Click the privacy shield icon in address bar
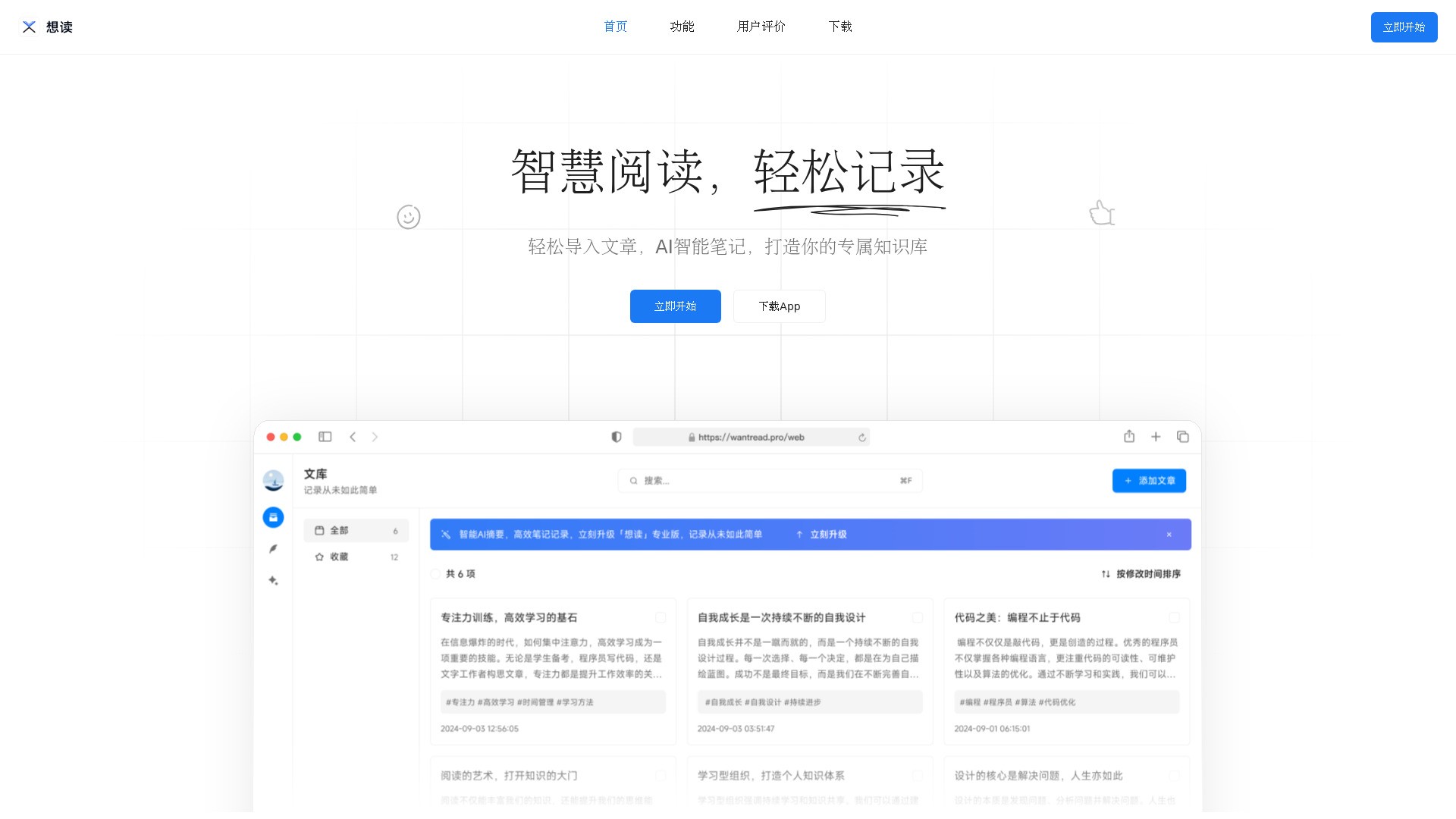The image size is (1456, 819). click(x=617, y=437)
